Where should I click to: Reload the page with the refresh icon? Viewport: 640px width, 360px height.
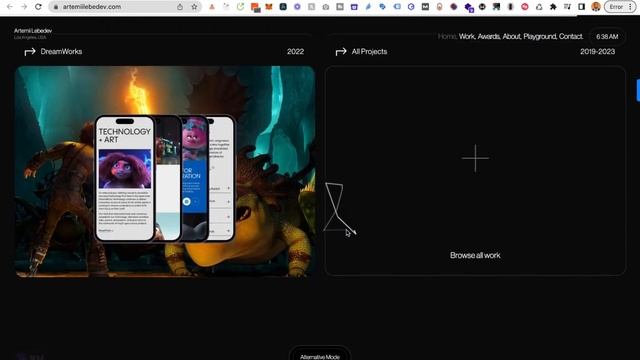pyautogui.click(x=38, y=7)
